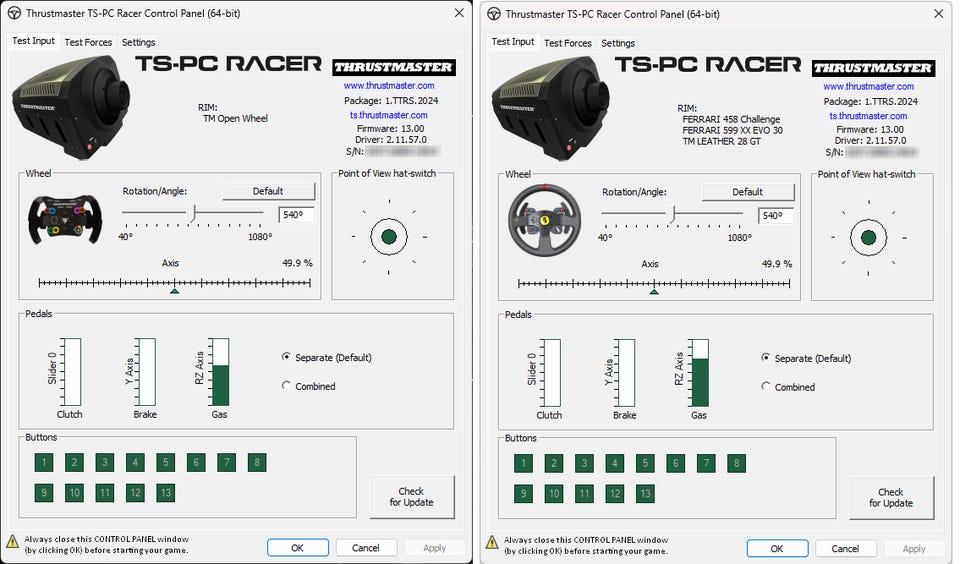Click Check for Update in left window
960x564 pixels.
[411, 496]
